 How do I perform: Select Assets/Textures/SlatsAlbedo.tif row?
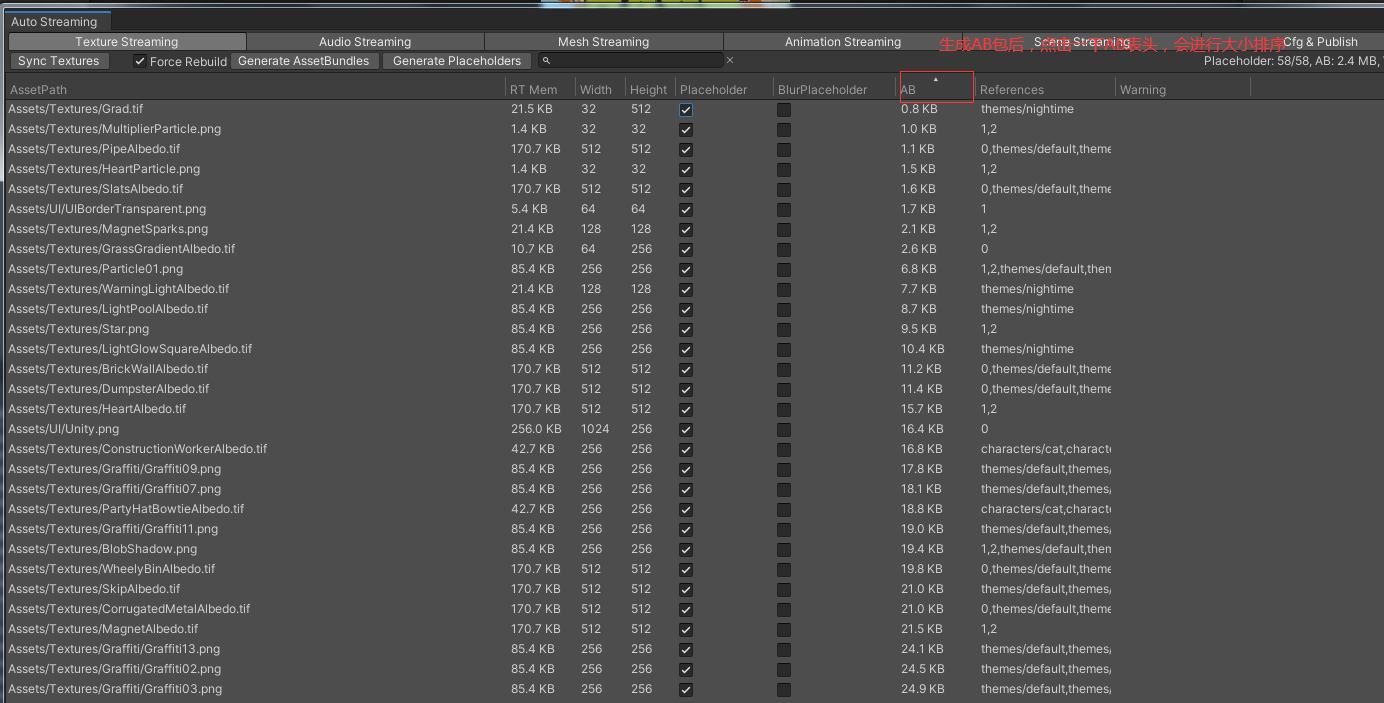692,189
